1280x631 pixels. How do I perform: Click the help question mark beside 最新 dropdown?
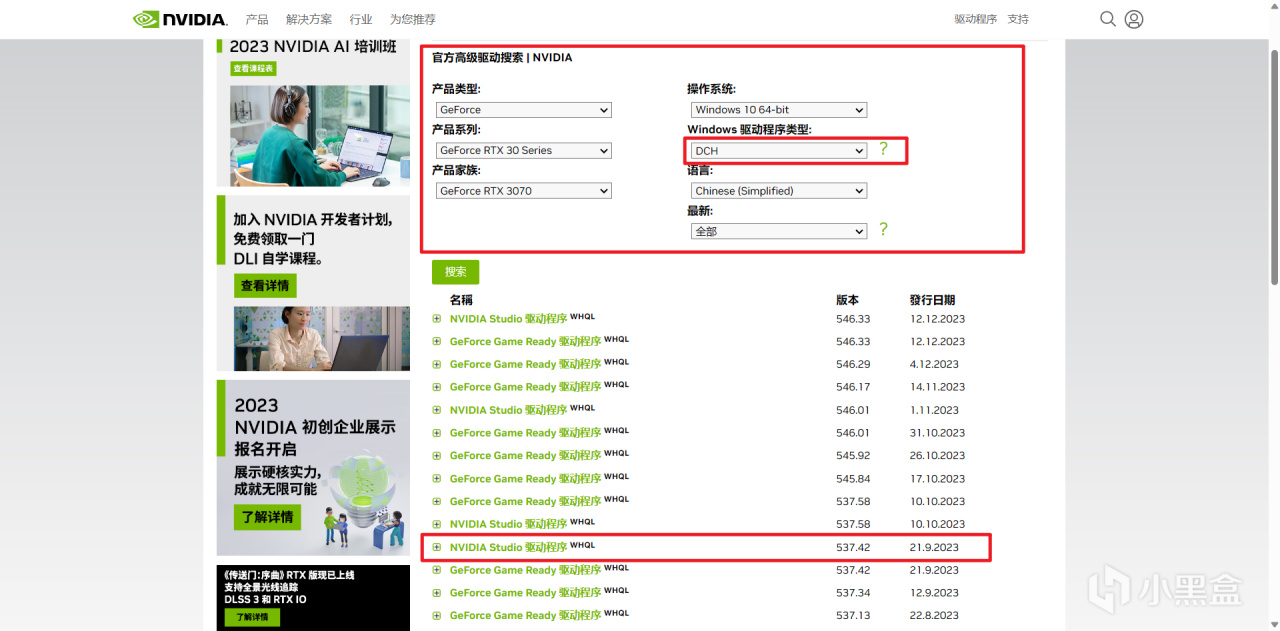coord(883,229)
